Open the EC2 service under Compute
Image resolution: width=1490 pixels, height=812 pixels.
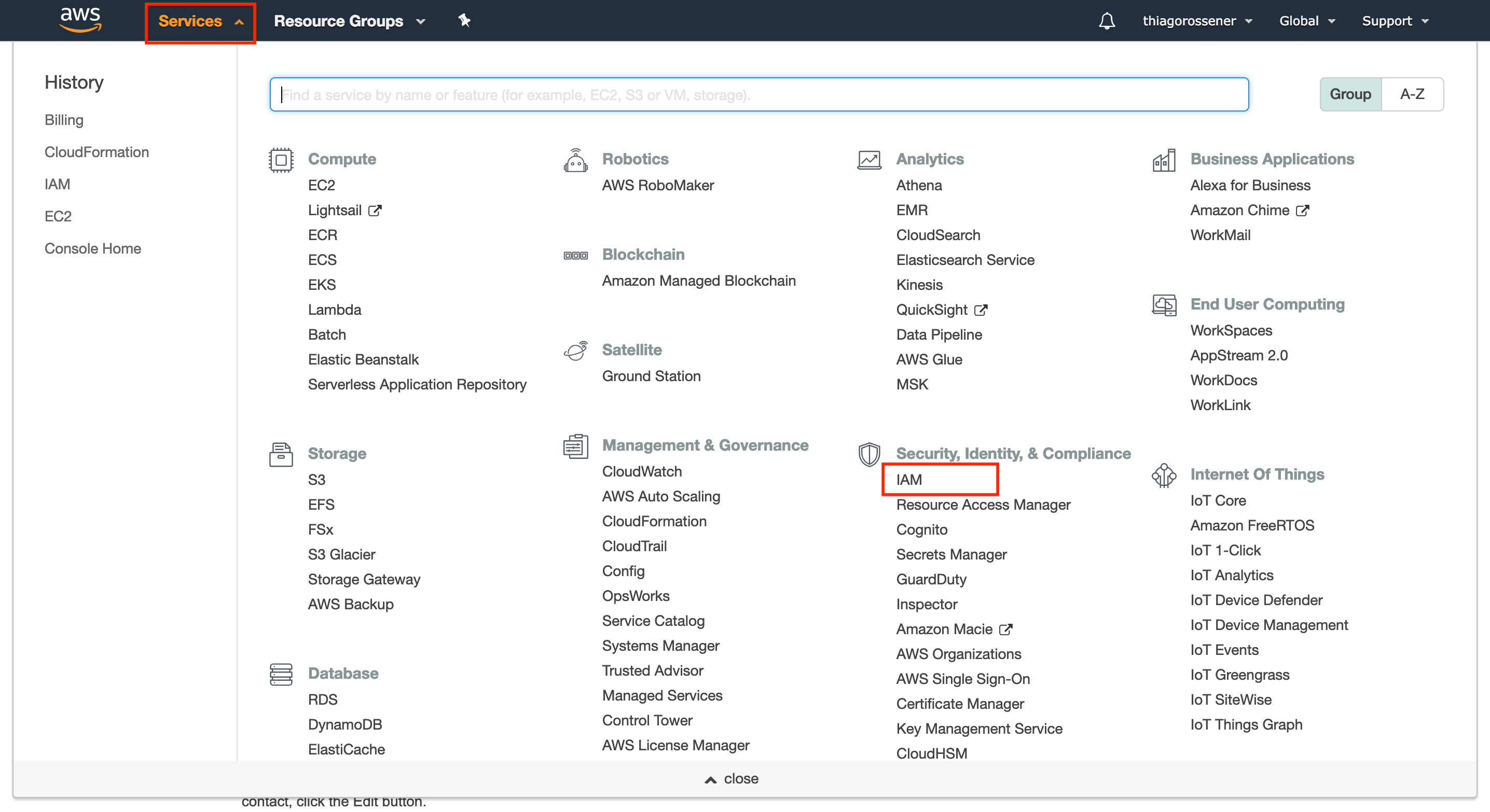(x=322, y=186)
